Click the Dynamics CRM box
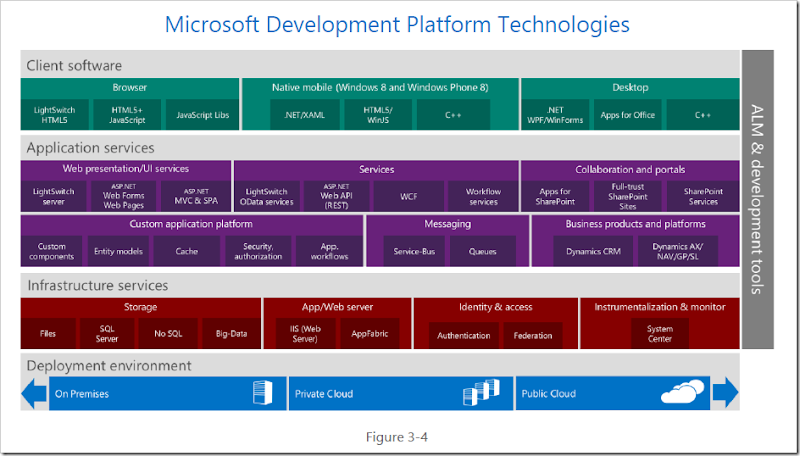 pyautogui.click(x=593, y=251)
